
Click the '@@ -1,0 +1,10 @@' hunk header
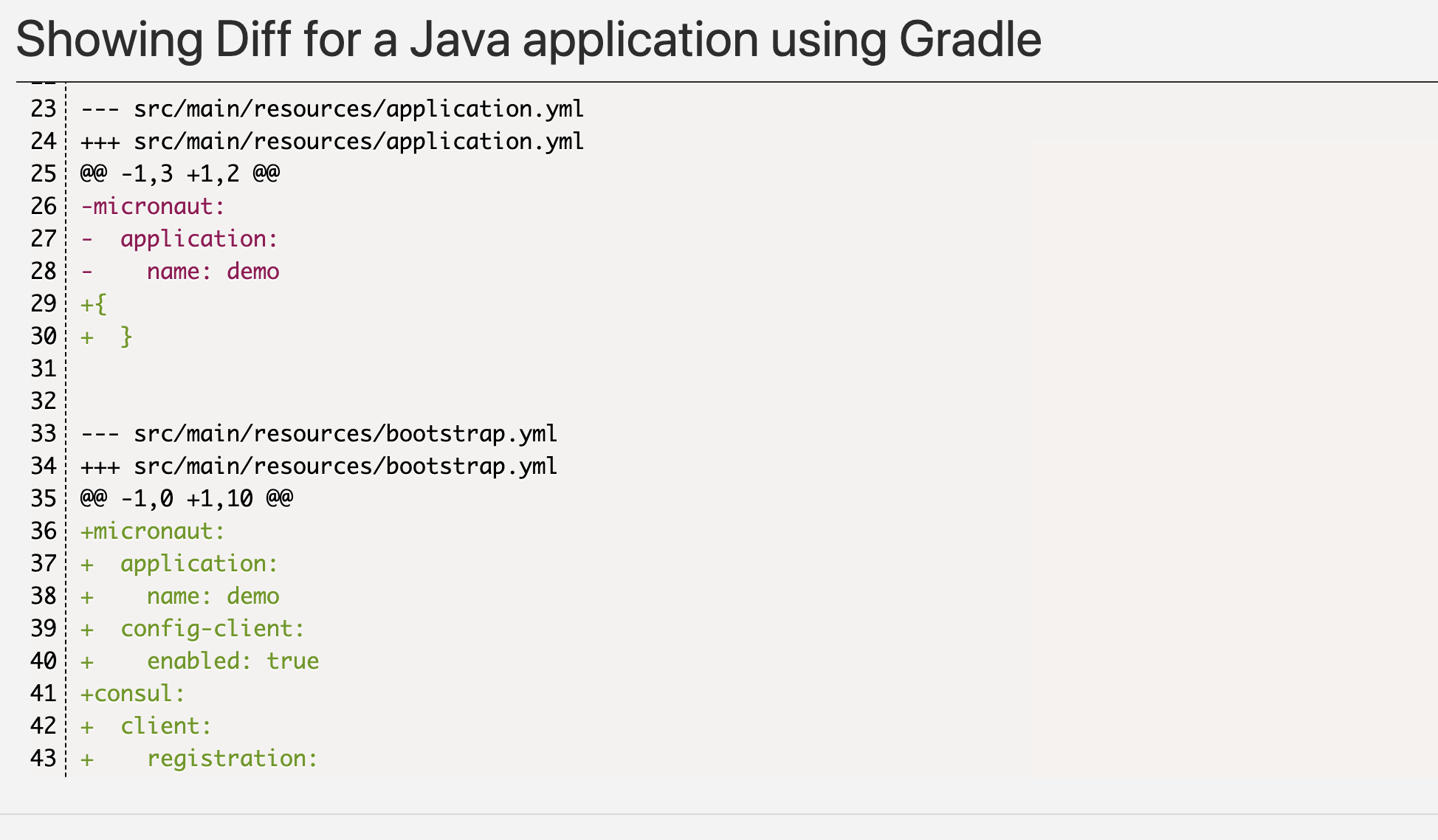186,499
